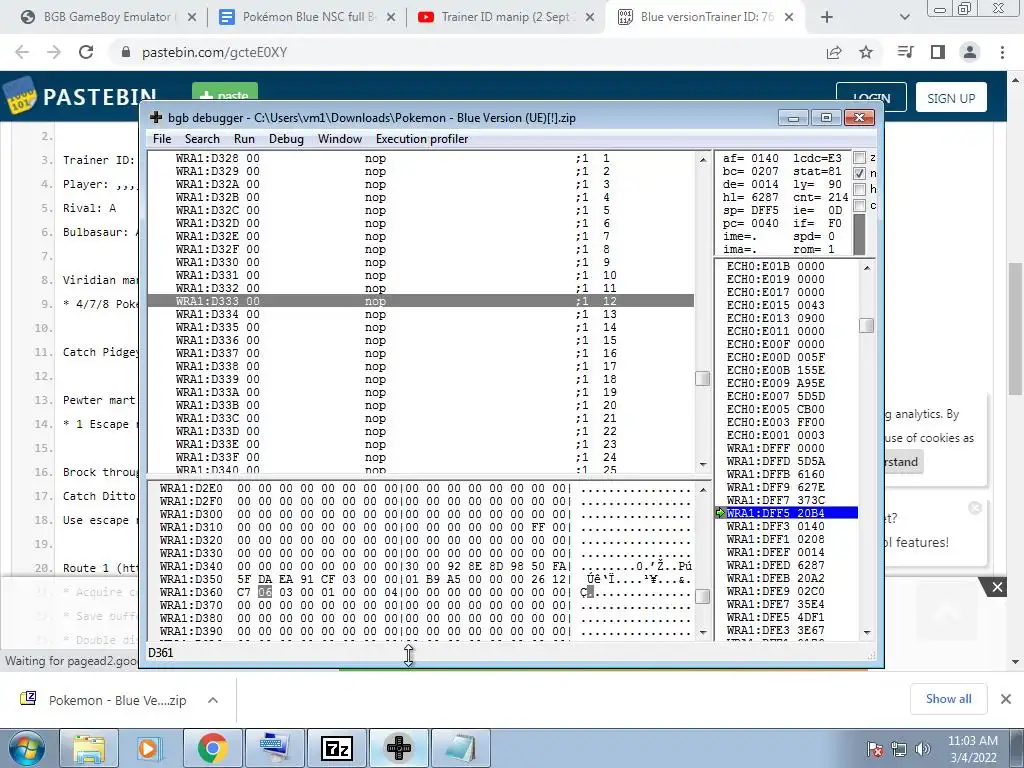
Task: Toggle the checked n flag checkbox
Action: point(859,173)
